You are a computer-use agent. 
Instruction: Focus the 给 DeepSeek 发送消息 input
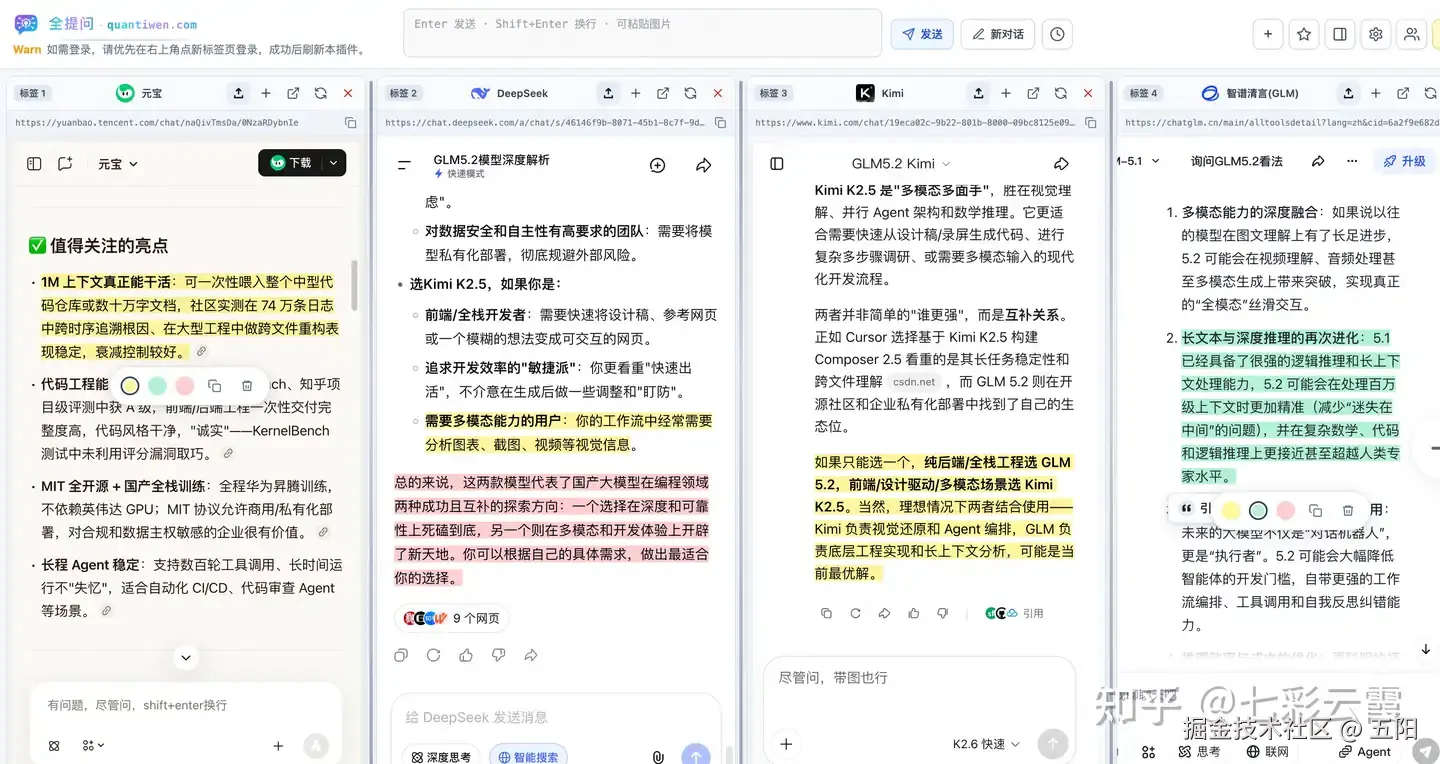click(555, 717)
